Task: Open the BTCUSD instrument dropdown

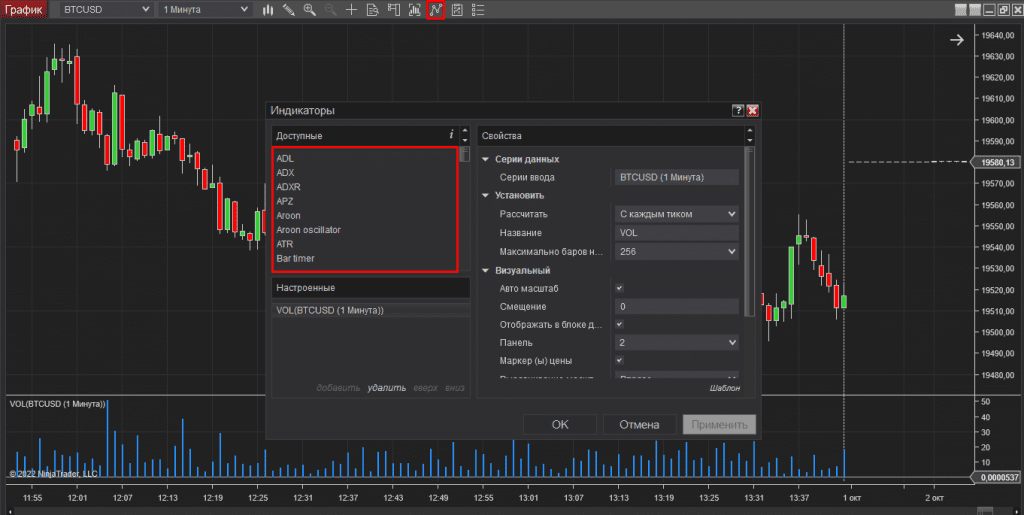Action: [106, 10]
